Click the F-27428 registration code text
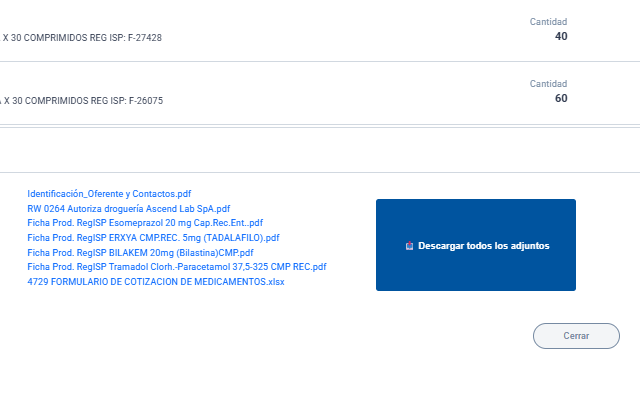The image size is (640, 400). click(145, 38)
